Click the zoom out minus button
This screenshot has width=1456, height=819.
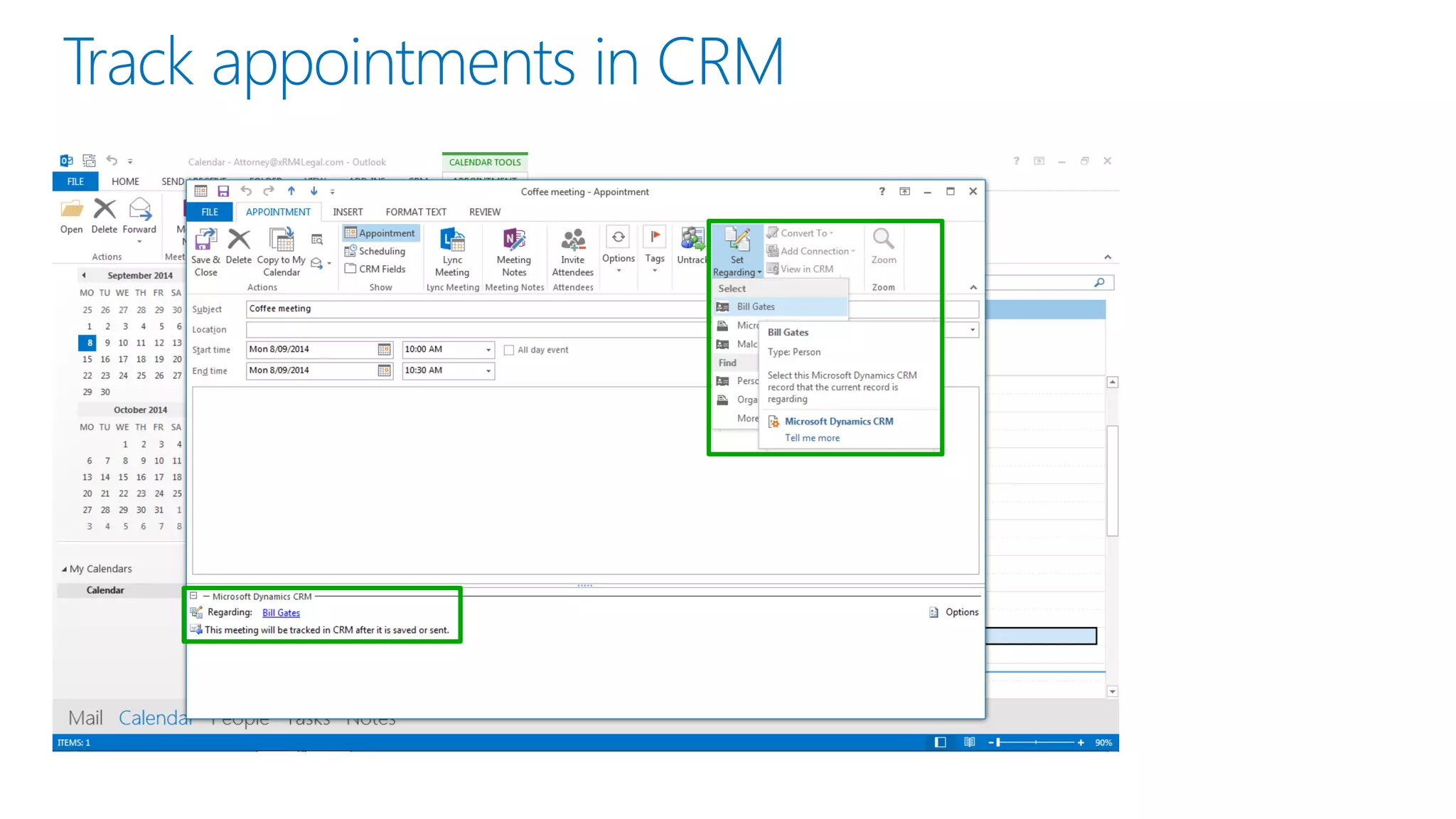990,742
